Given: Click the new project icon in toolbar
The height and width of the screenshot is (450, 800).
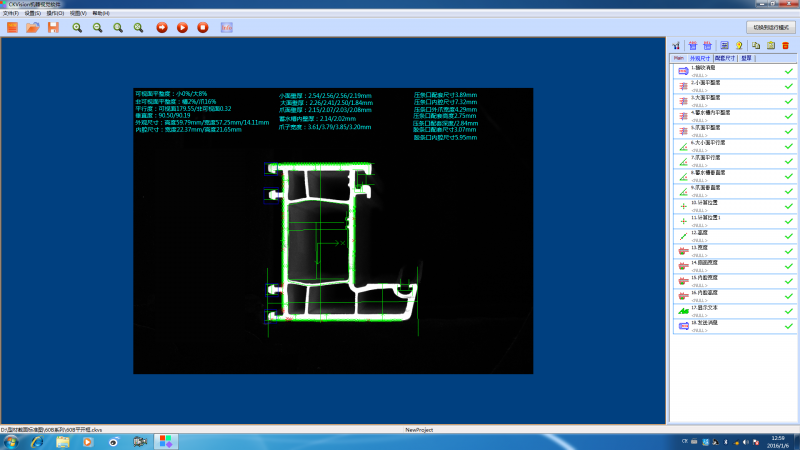Looking at the screenshot, I should pos(12,27).
